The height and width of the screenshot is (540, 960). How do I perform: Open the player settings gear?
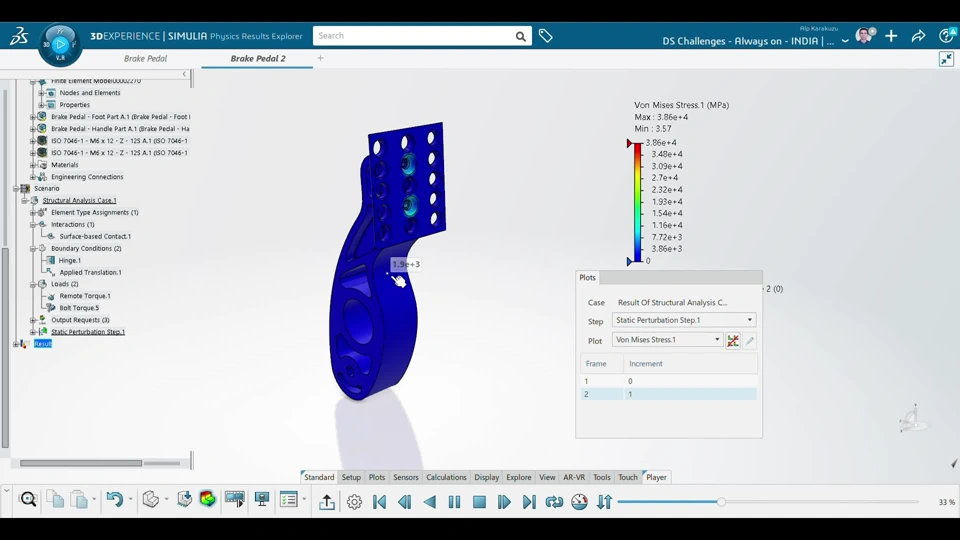pyautogui.click(x=354, y=502)
